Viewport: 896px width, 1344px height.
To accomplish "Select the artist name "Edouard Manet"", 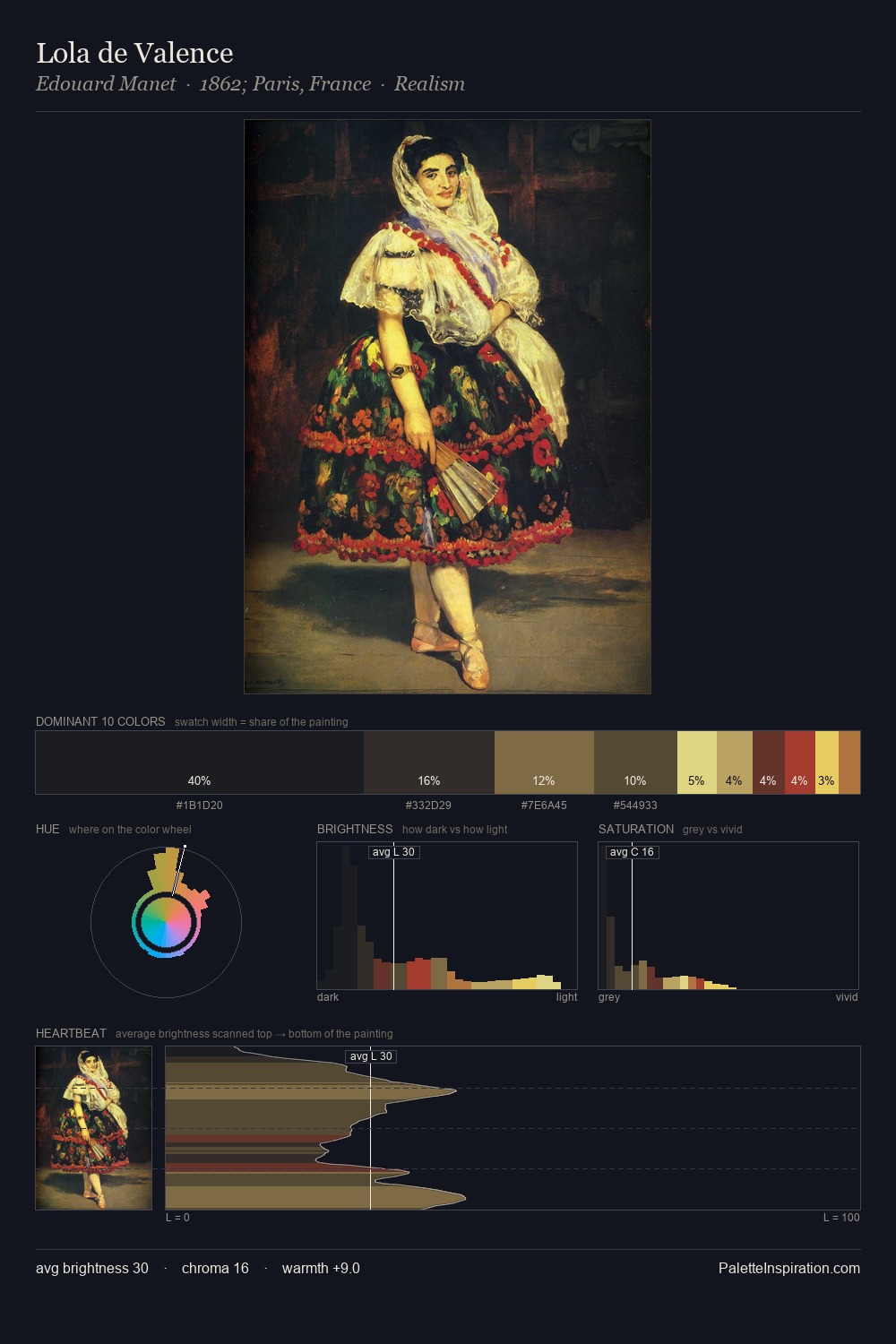I will click(x=106, y=84).
